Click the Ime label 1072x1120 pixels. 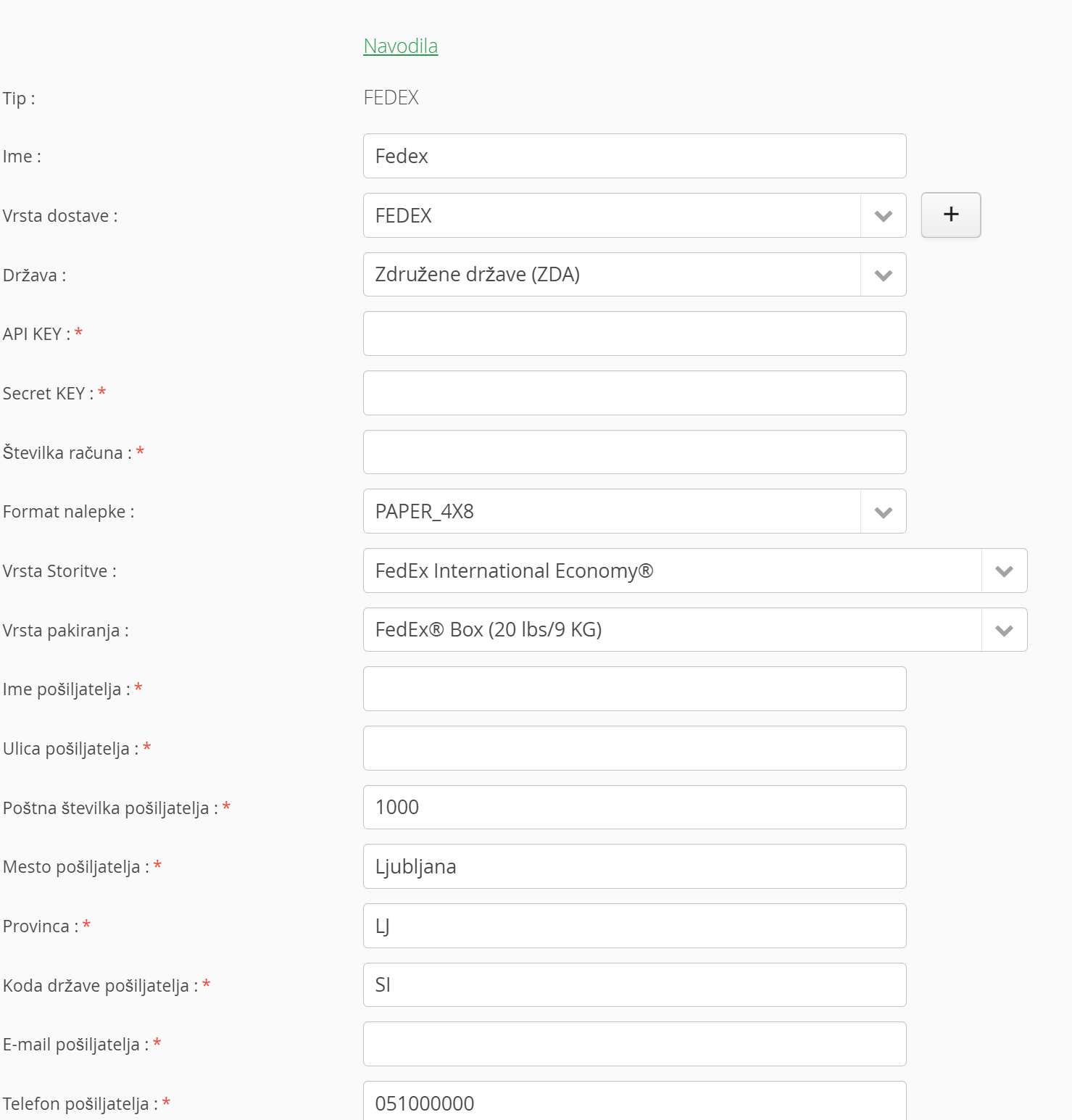[22, 157]
